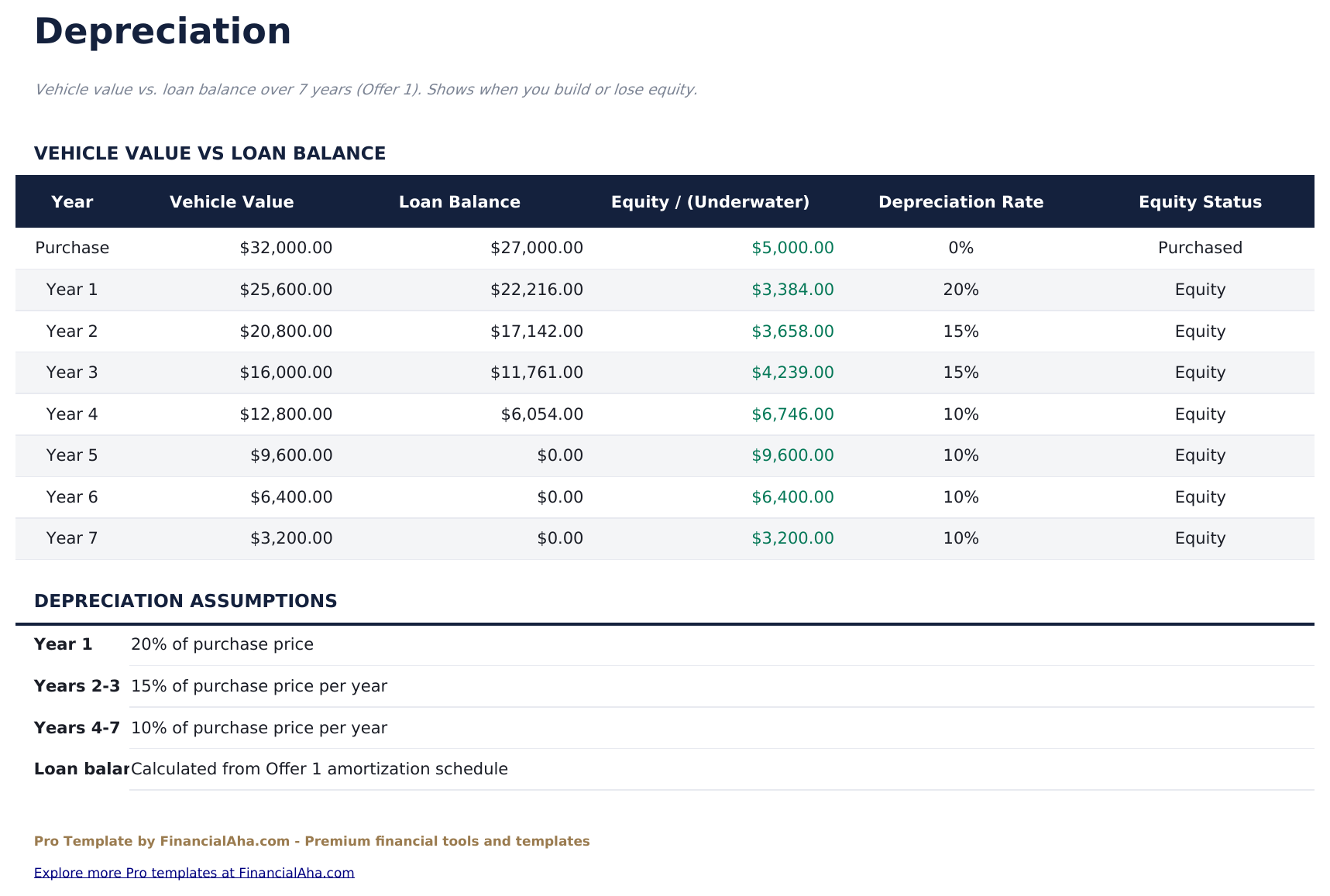Click the Equity Status column header
1330x896 pixels.
1199,201
